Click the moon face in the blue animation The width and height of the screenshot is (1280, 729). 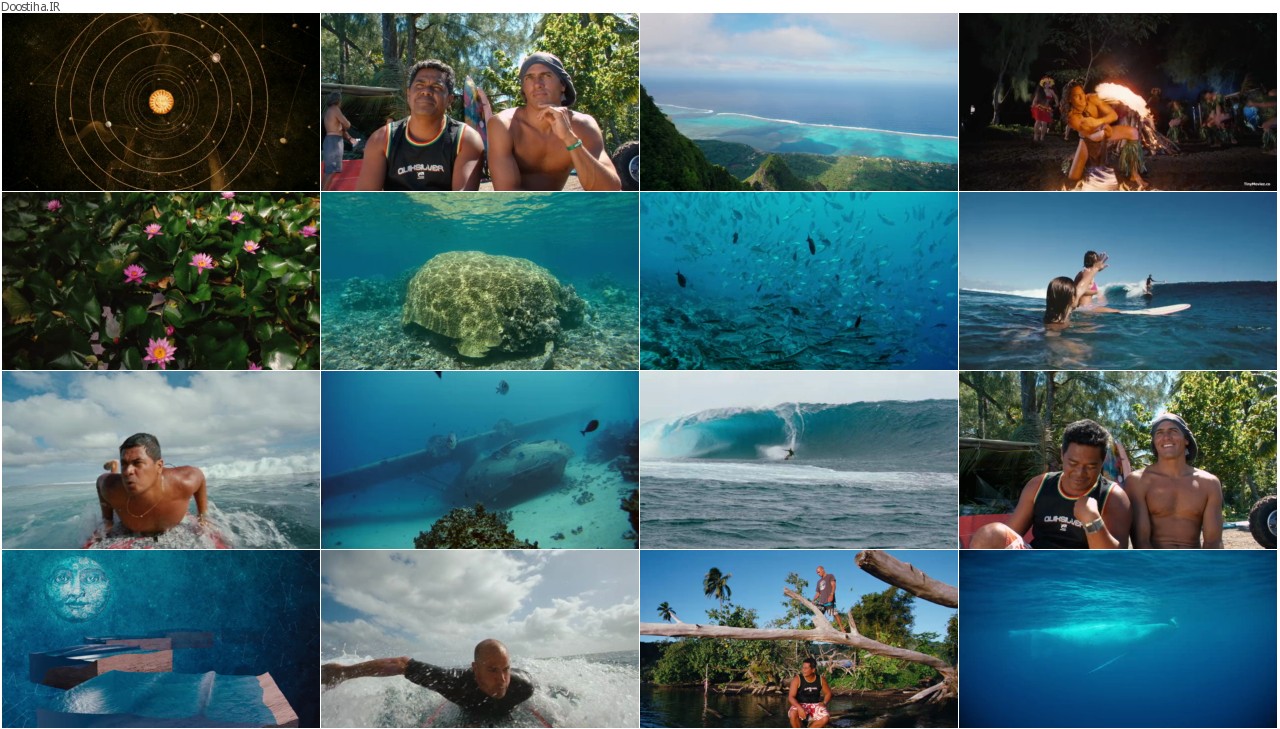pos(78,588)
